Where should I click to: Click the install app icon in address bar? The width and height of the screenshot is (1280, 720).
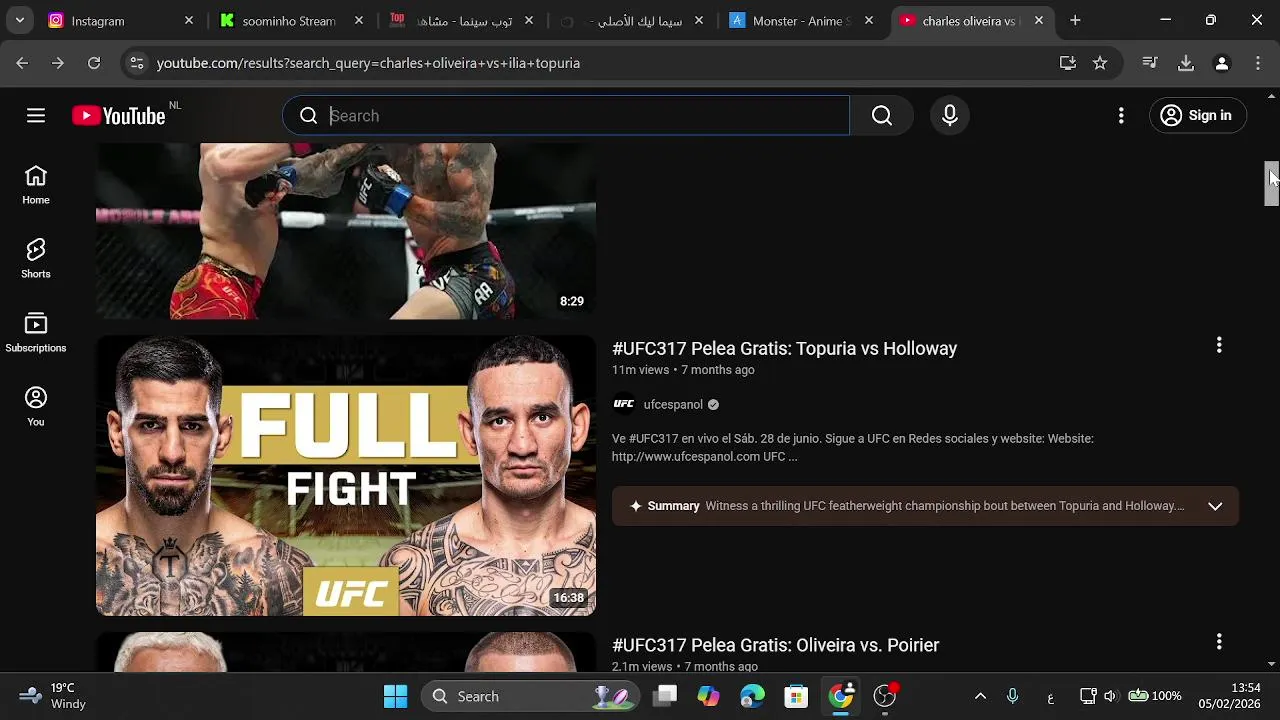click(1068, 63)
